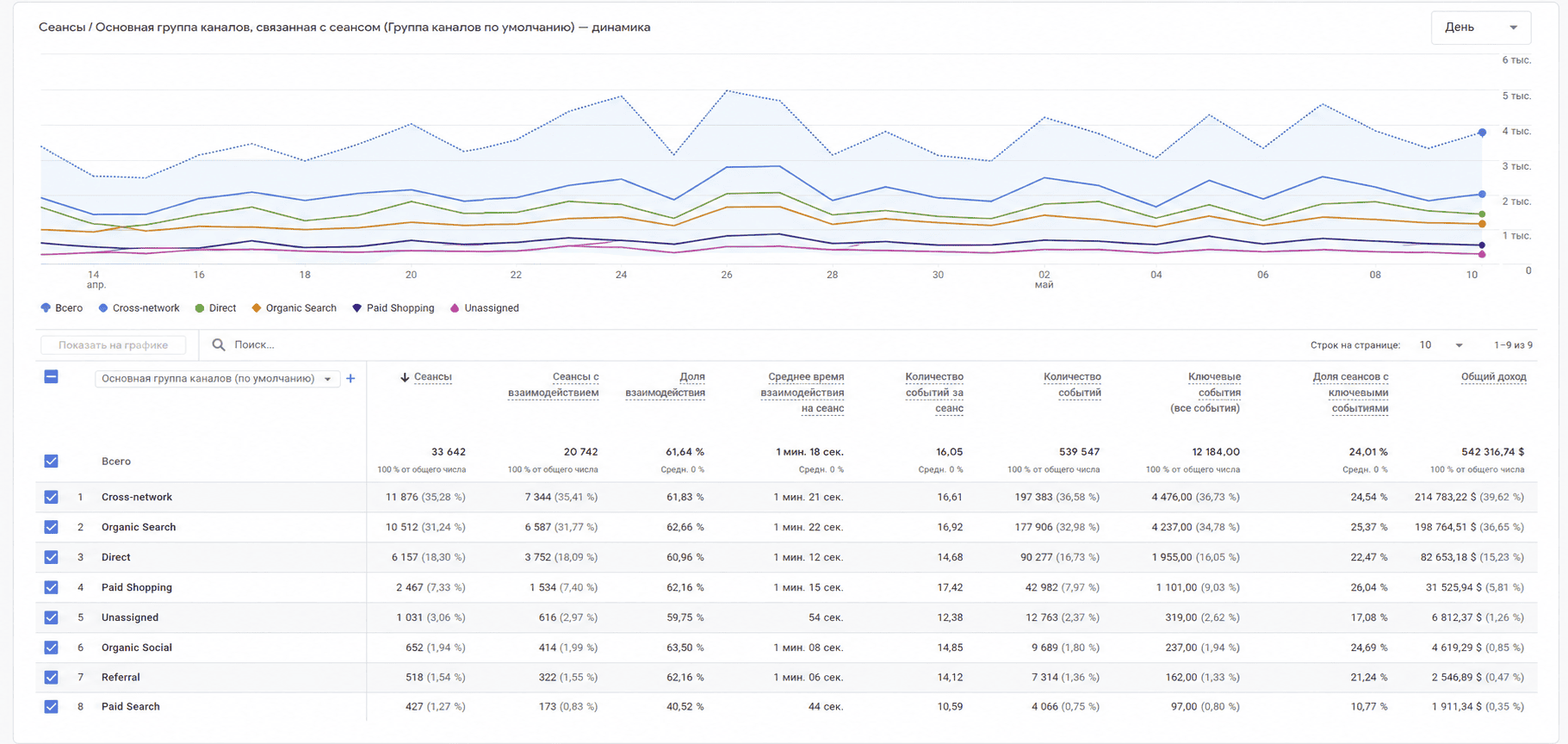This screenshot has width=1568, height=744.
Task: Click the Direct row name in table
Action: [x=116, y=558]
